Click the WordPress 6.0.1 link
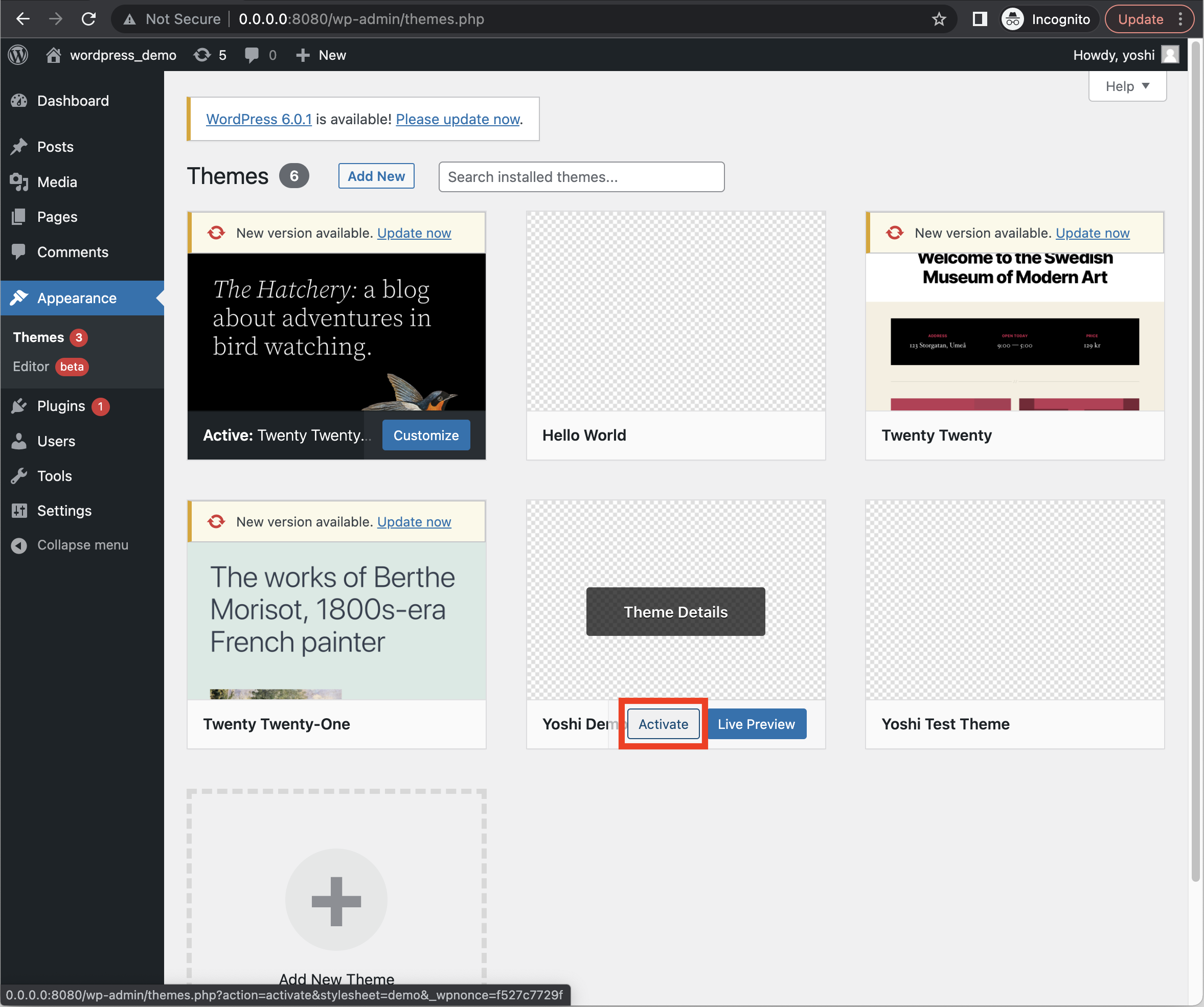The width and height of the screenshot is (1204, 1007). [x=259, y=119]
